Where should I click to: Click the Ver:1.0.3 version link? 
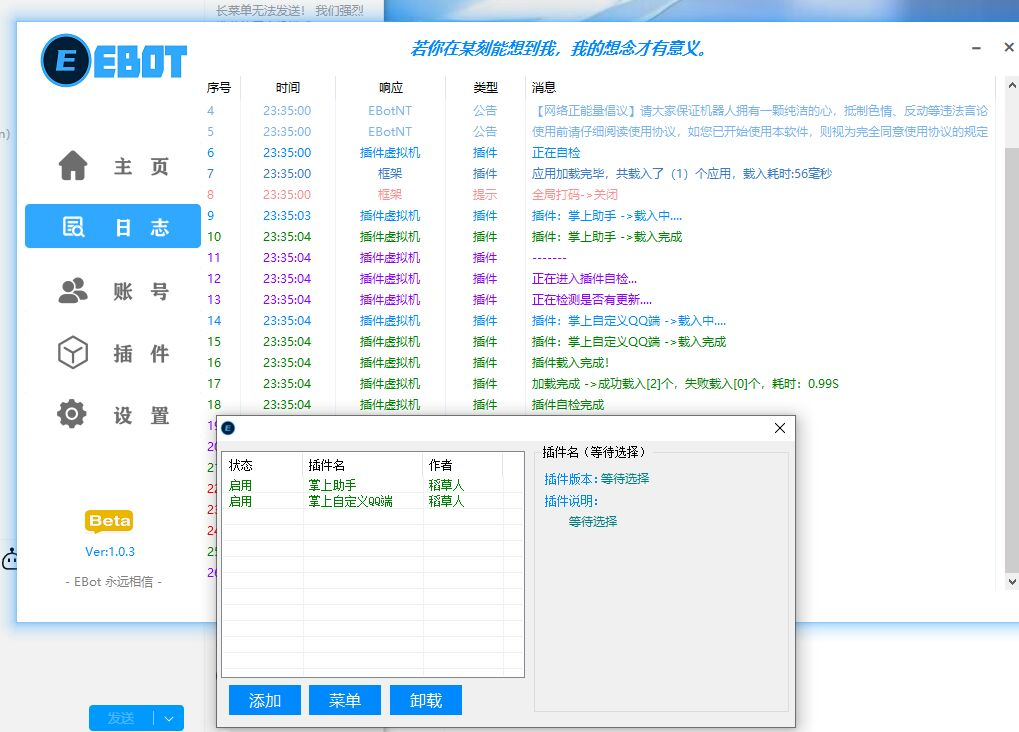[x=109, y=551]
